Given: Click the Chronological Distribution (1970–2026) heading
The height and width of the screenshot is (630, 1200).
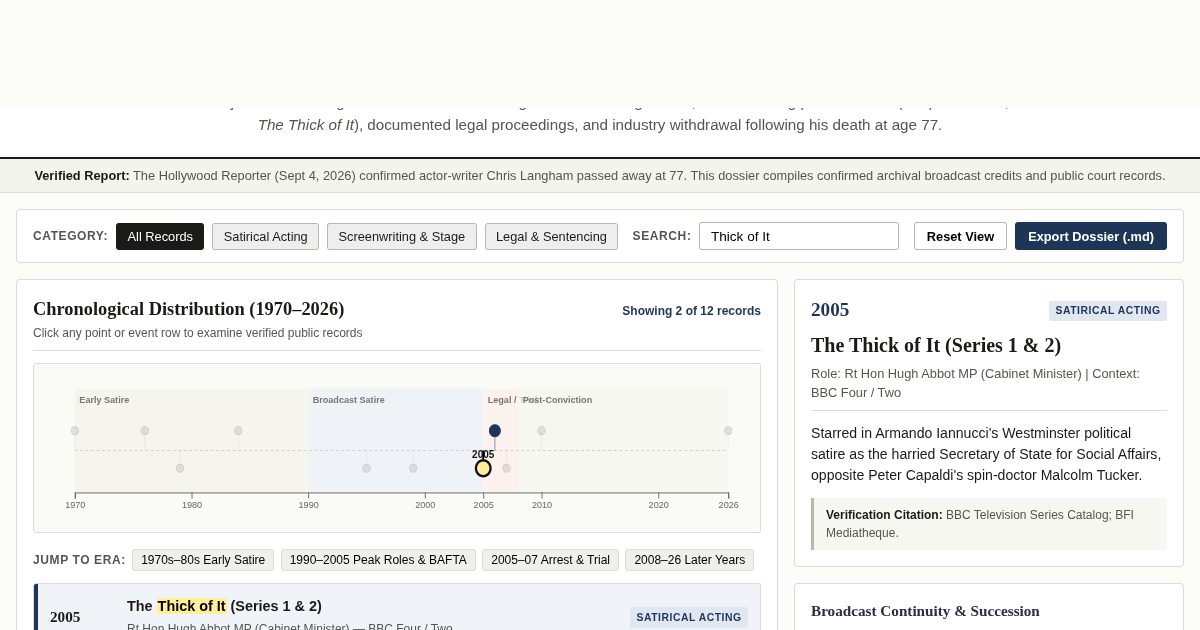Looking at the screenshot, I should 189,309.
